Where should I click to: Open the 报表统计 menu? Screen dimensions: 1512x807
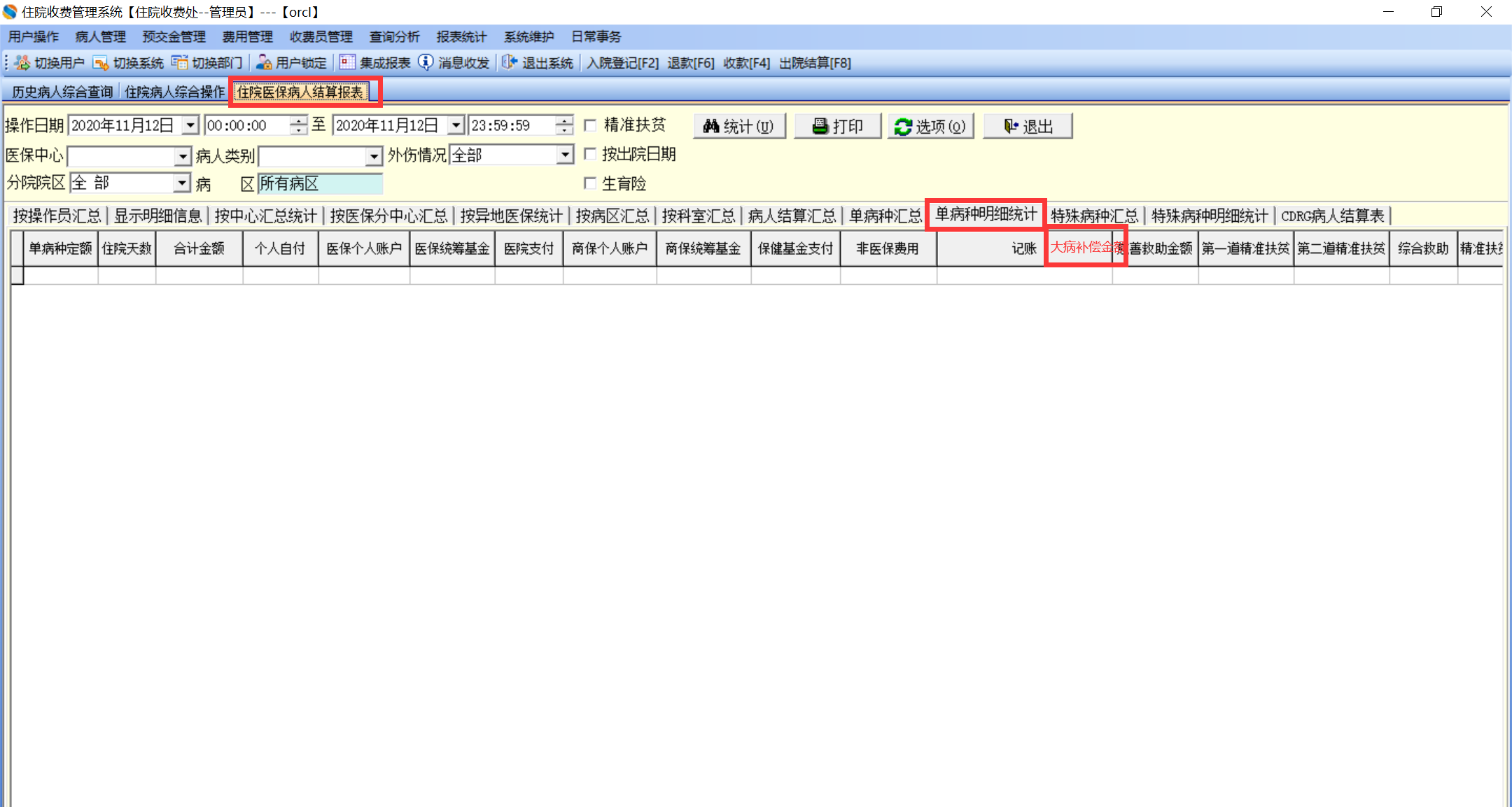pyautogui.click(x=461, y=36)
